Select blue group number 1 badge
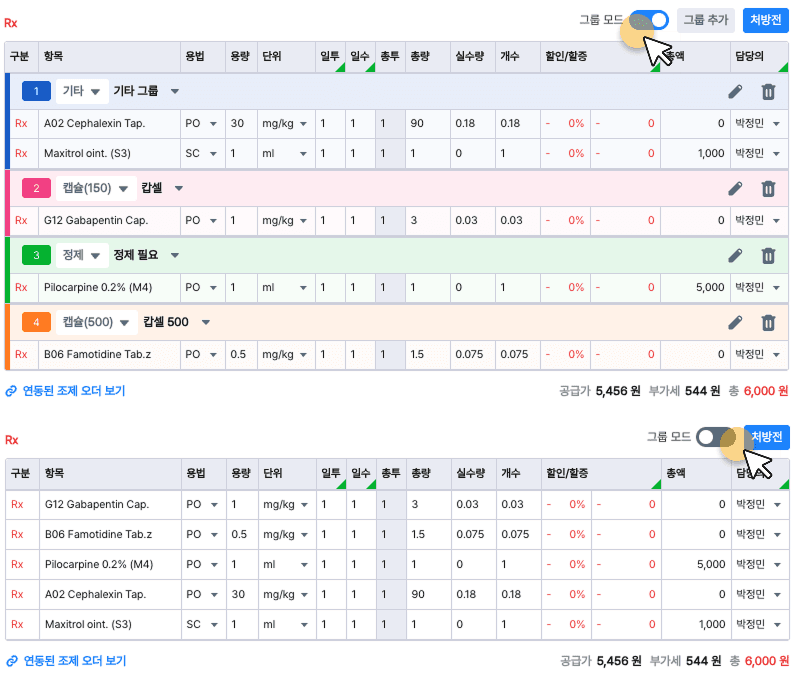This screenshot has height=682, width=799. pos(36,91)
